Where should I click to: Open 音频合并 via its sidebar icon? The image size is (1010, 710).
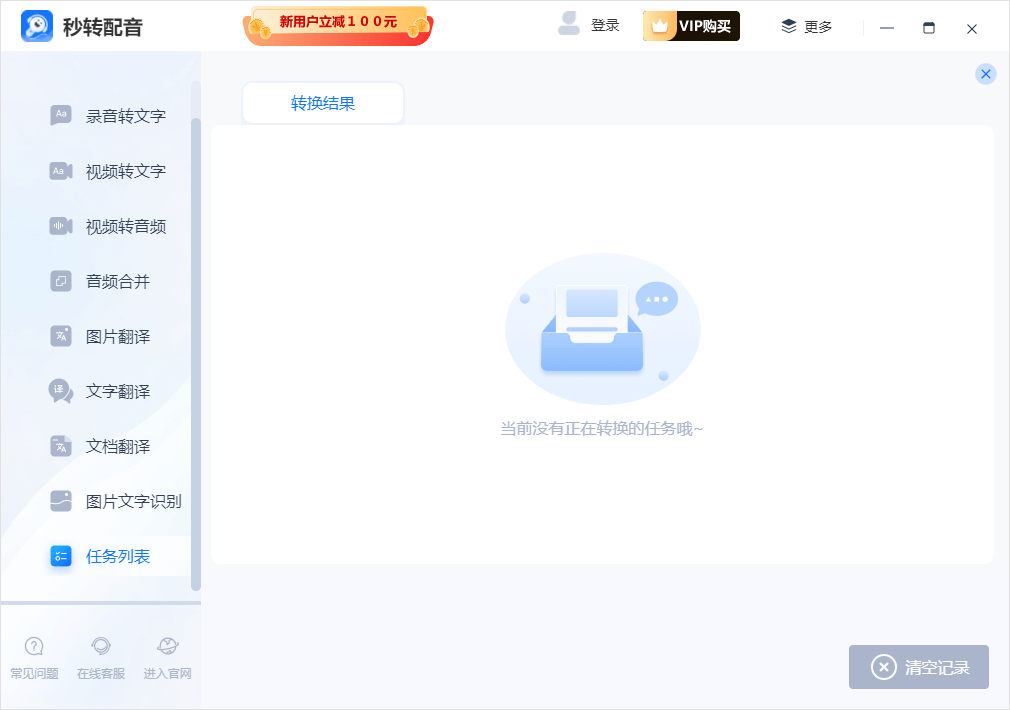pos(61,281)
